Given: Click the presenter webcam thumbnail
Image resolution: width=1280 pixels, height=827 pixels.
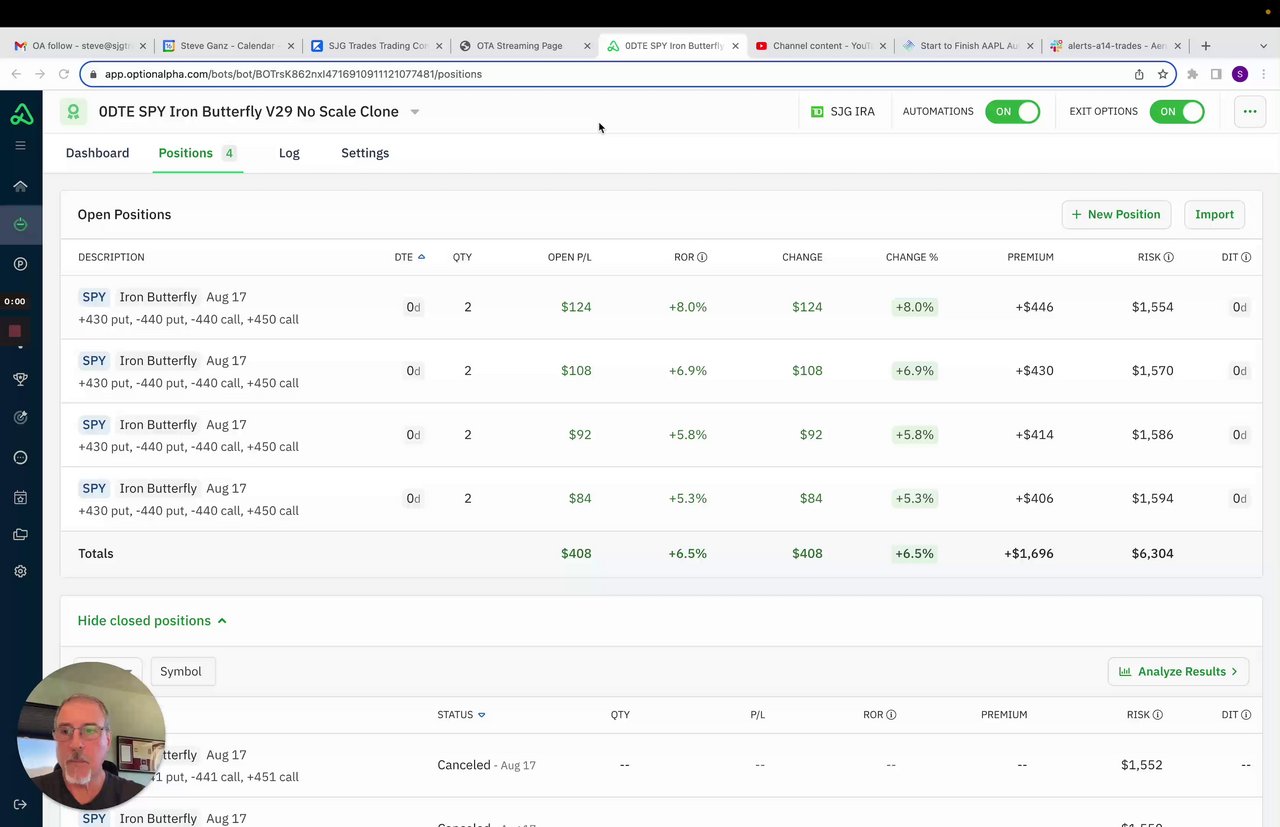Looking at the screenshot, I should 91,736.
